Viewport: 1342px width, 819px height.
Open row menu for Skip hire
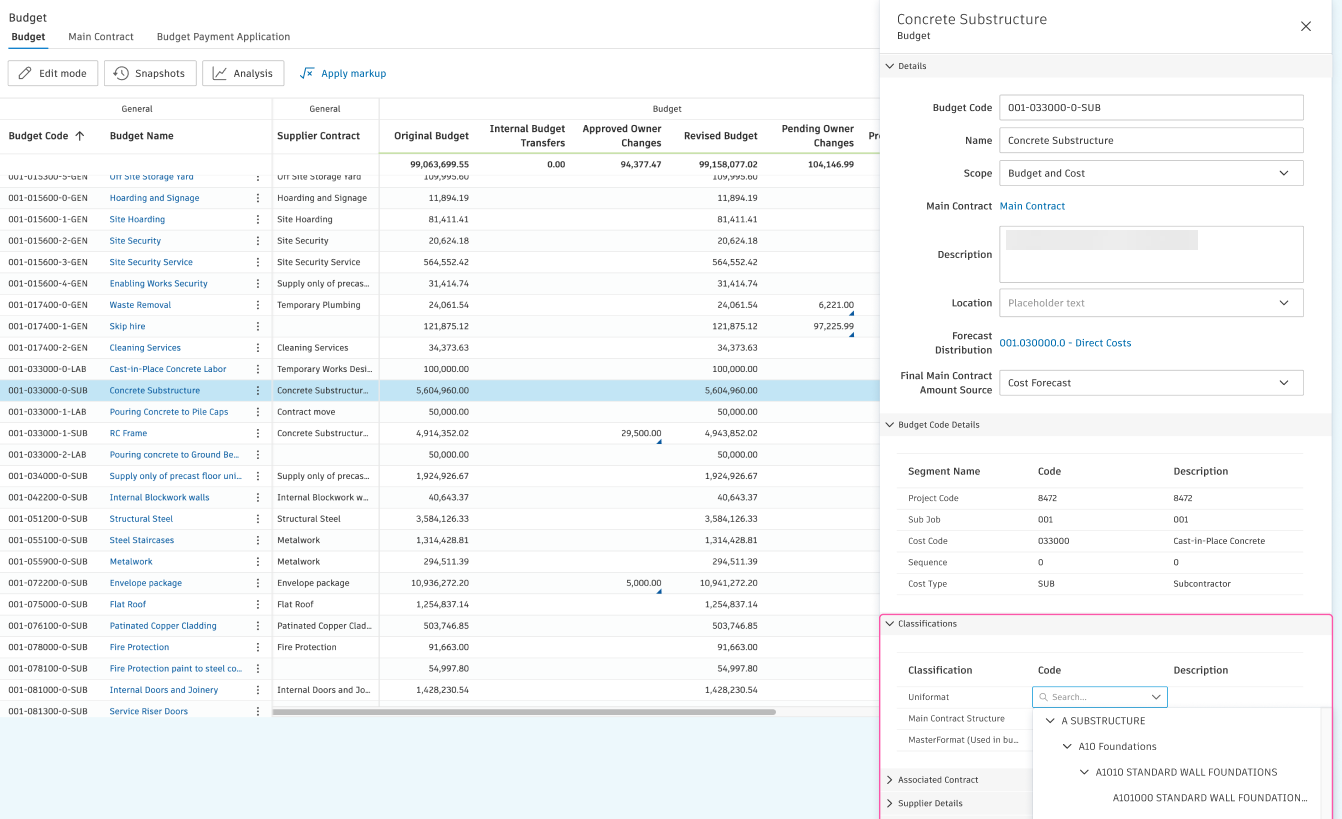[258, 326]
